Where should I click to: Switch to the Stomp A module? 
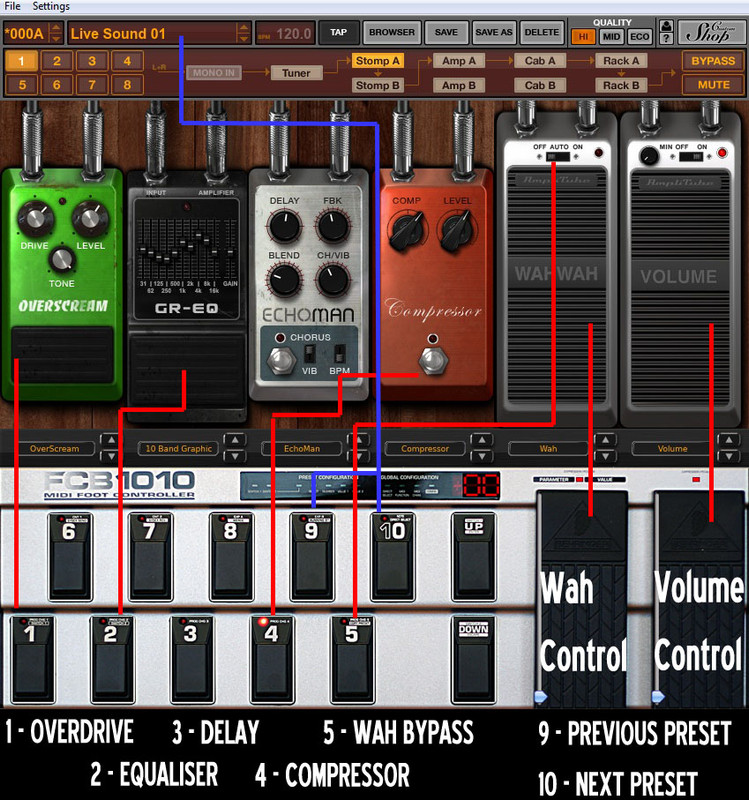pos(378,61)
